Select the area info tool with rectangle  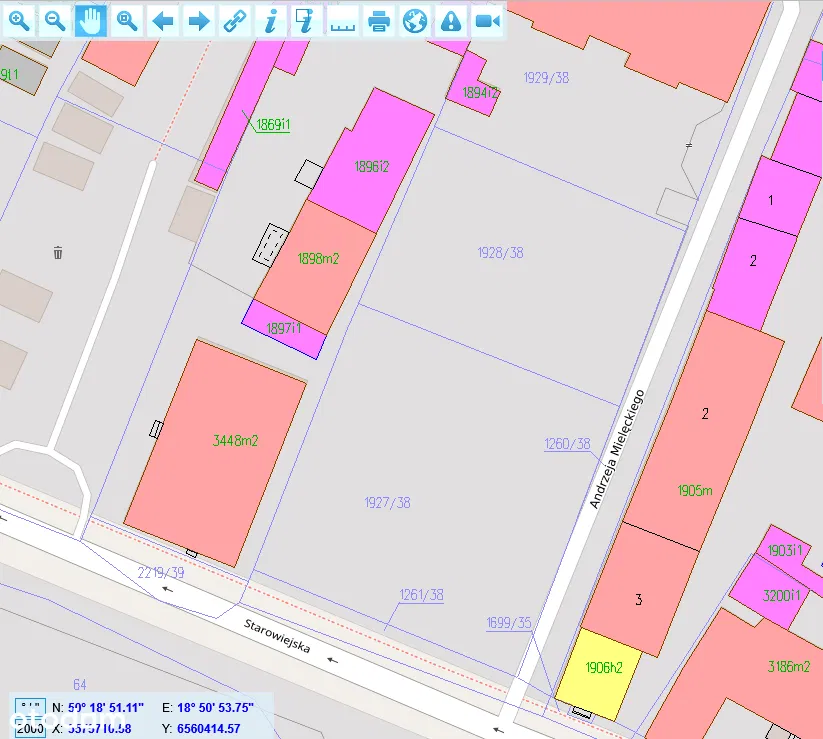(307, 20)
